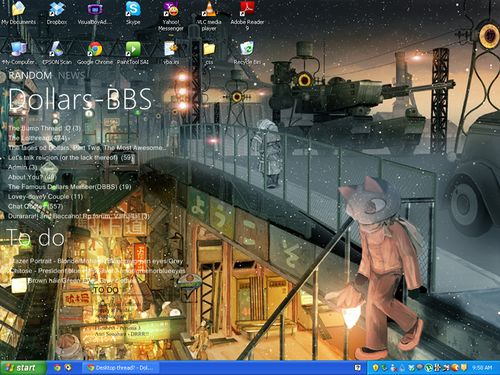Select the VLC media player icon
Image resolution: width=500 pixels, height=375 pixels.
tap(209, 16)
